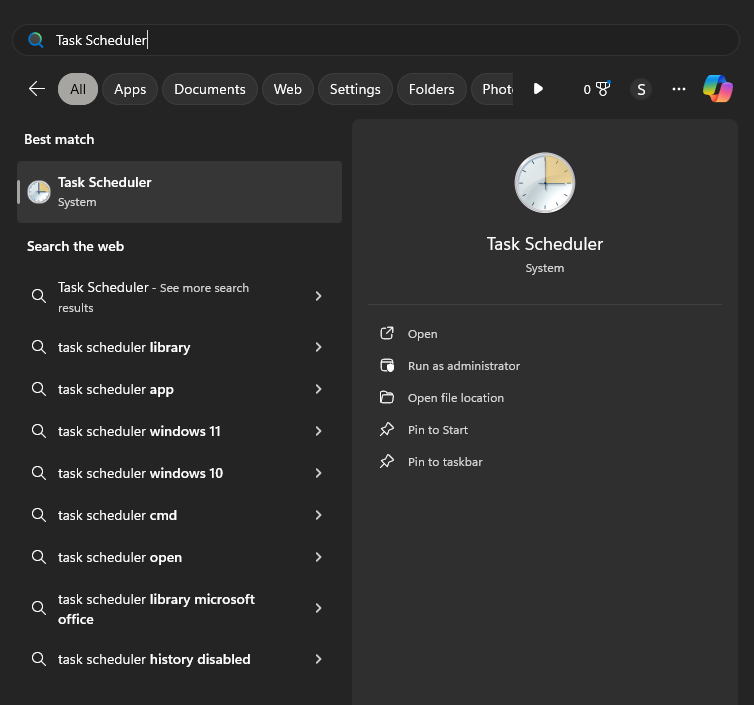754x705 pixels.
Task: Expand chevron for 'task scheduler cmd'
Action: tap(318, 515)
